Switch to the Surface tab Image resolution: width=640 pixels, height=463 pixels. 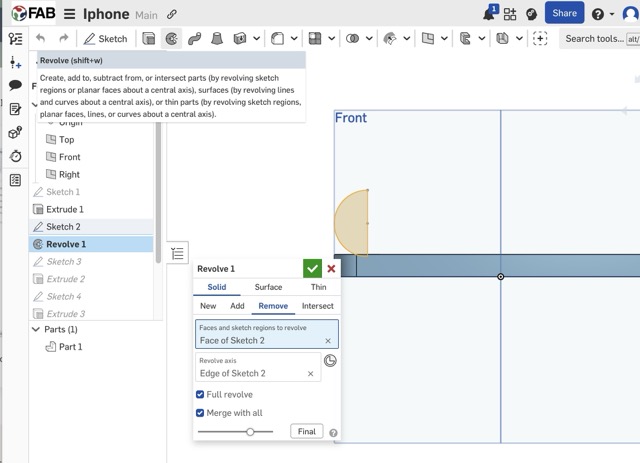point(268,287)
